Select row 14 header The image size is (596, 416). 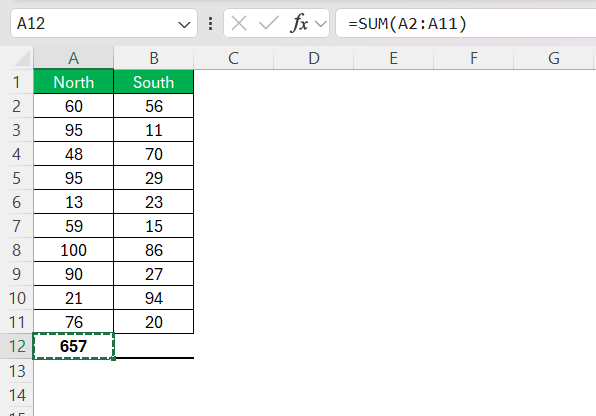[16, 395]
